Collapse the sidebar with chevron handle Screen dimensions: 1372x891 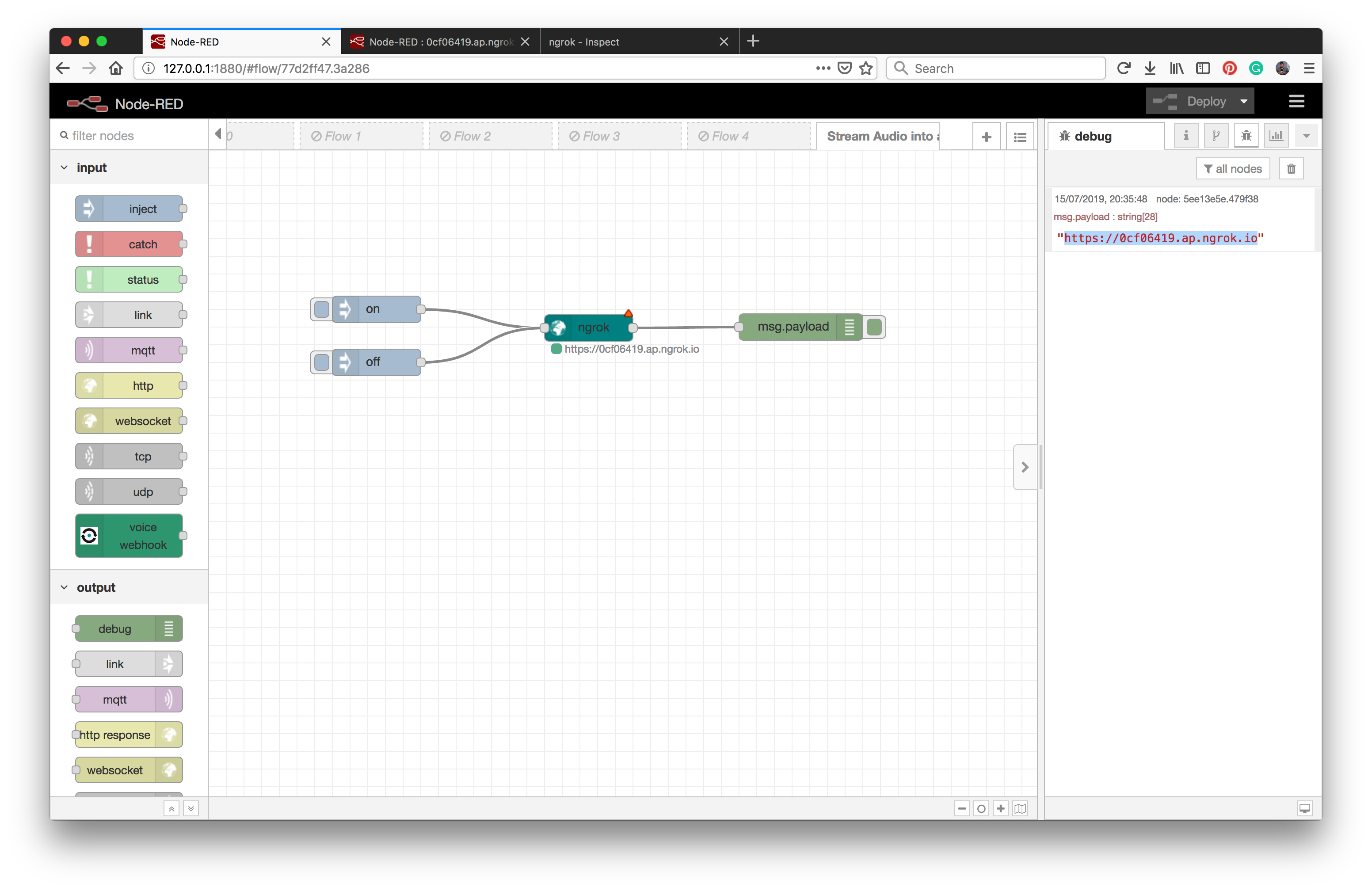tap(1025, 467)
